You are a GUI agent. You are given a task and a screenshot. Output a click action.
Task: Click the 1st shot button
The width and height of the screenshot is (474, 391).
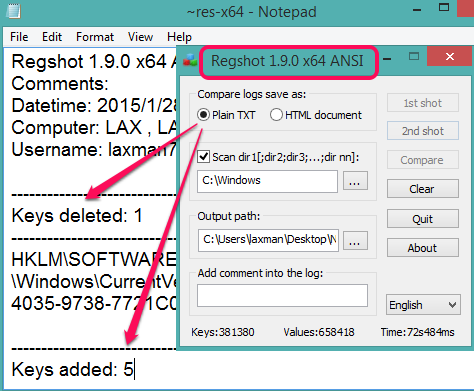coord(423,103)
